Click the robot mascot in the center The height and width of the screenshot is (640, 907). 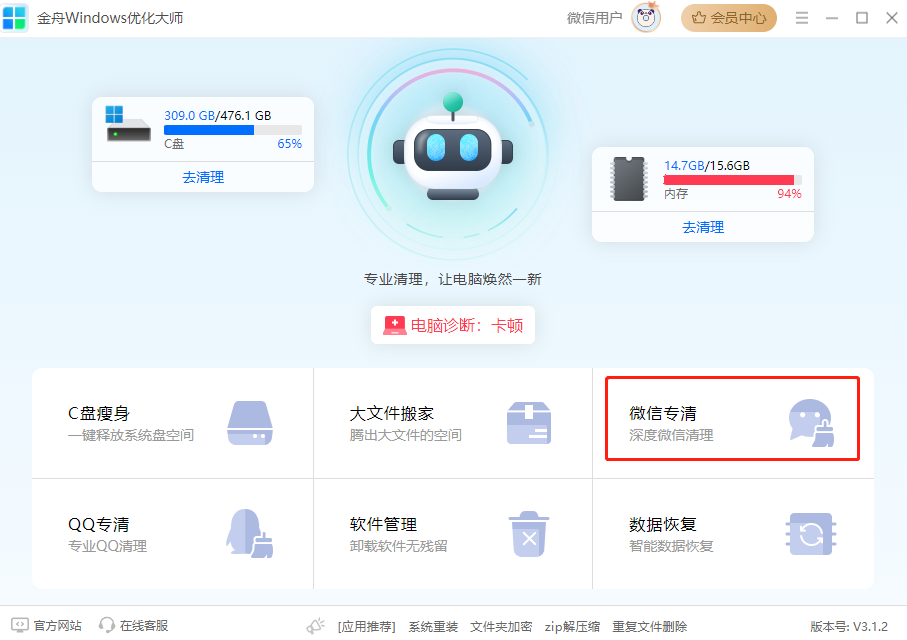[453, 146]
